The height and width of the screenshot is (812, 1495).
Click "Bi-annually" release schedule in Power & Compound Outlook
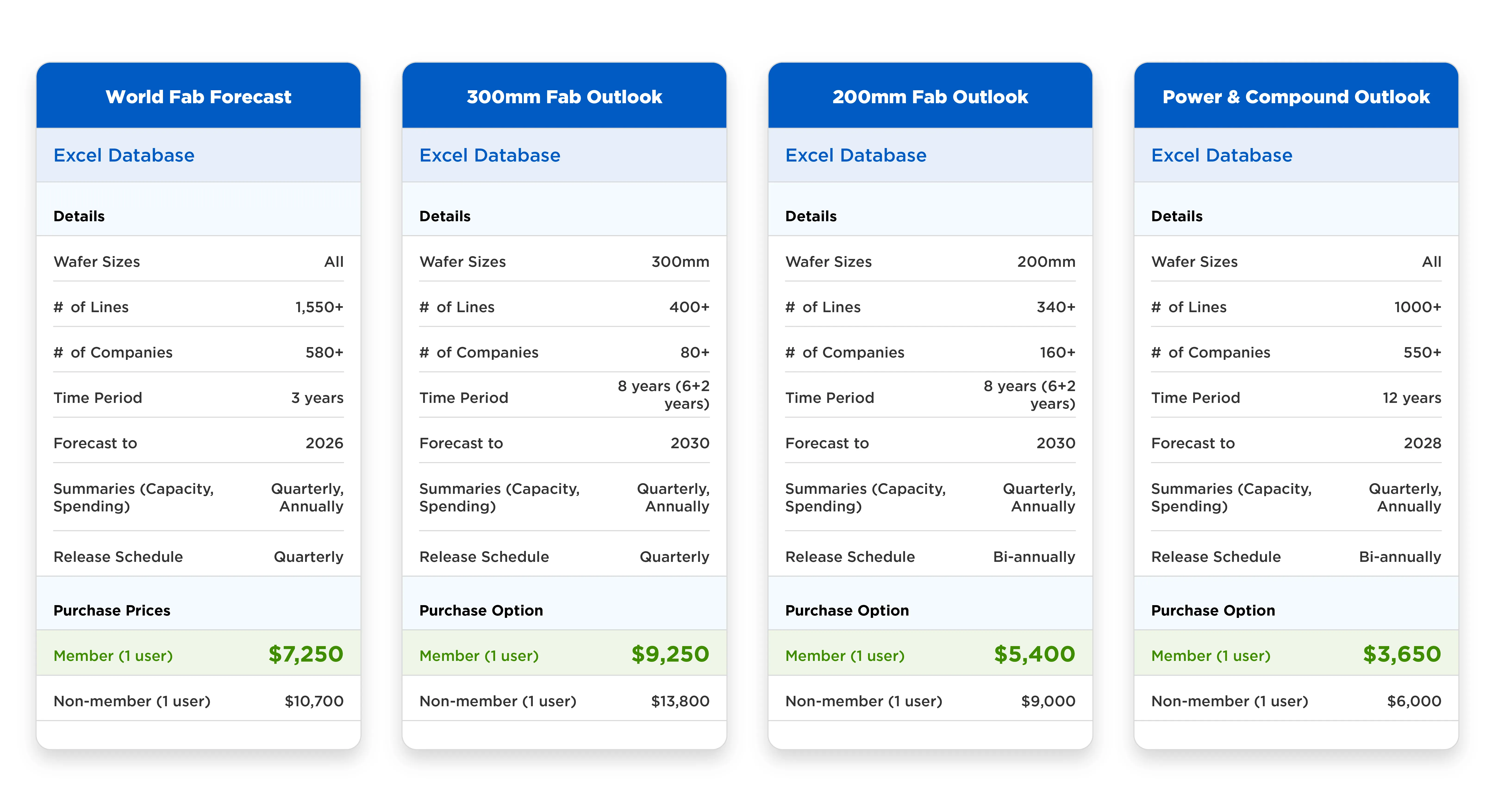1400,557
